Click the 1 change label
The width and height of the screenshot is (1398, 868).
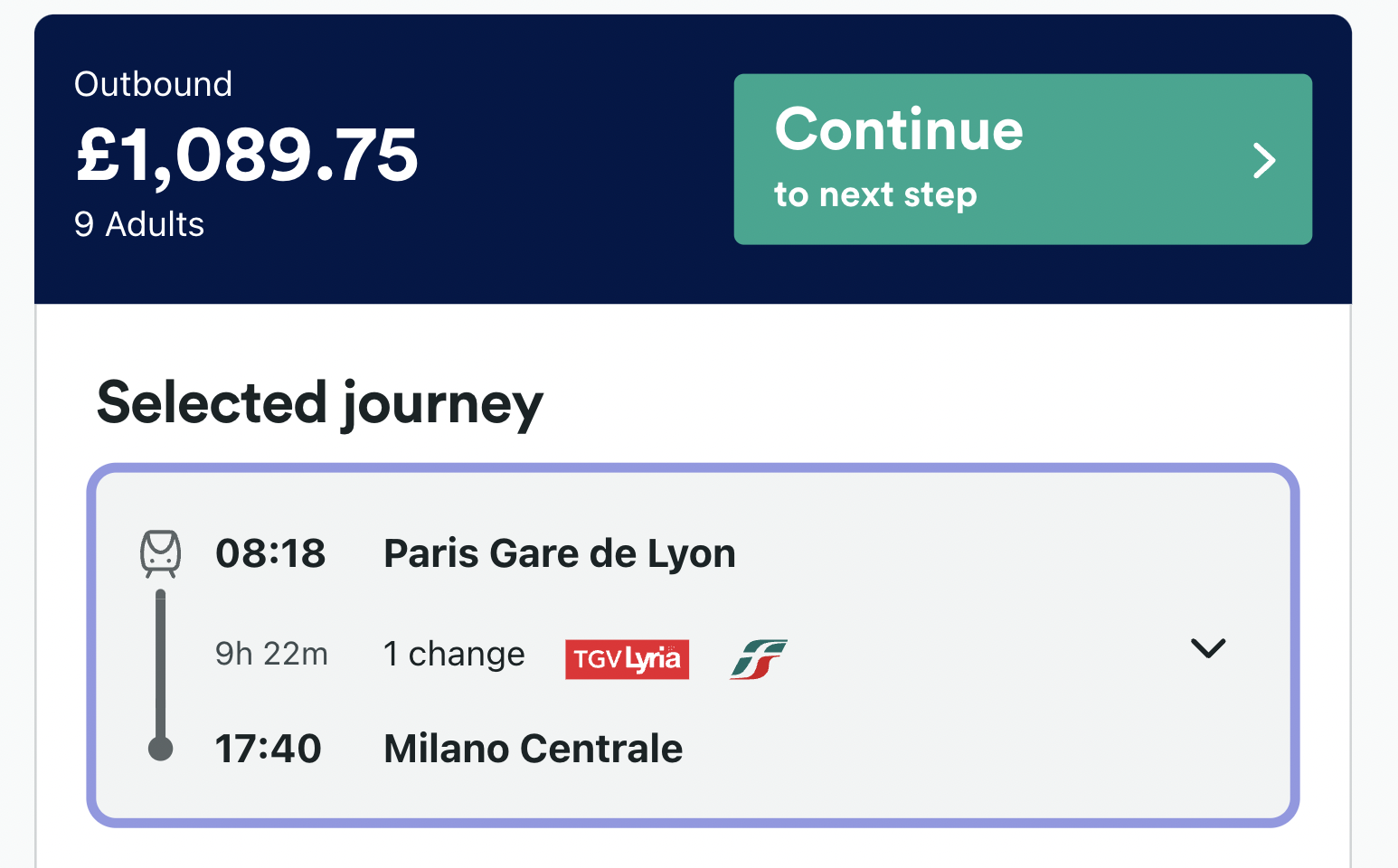click(x=454, y=654)
